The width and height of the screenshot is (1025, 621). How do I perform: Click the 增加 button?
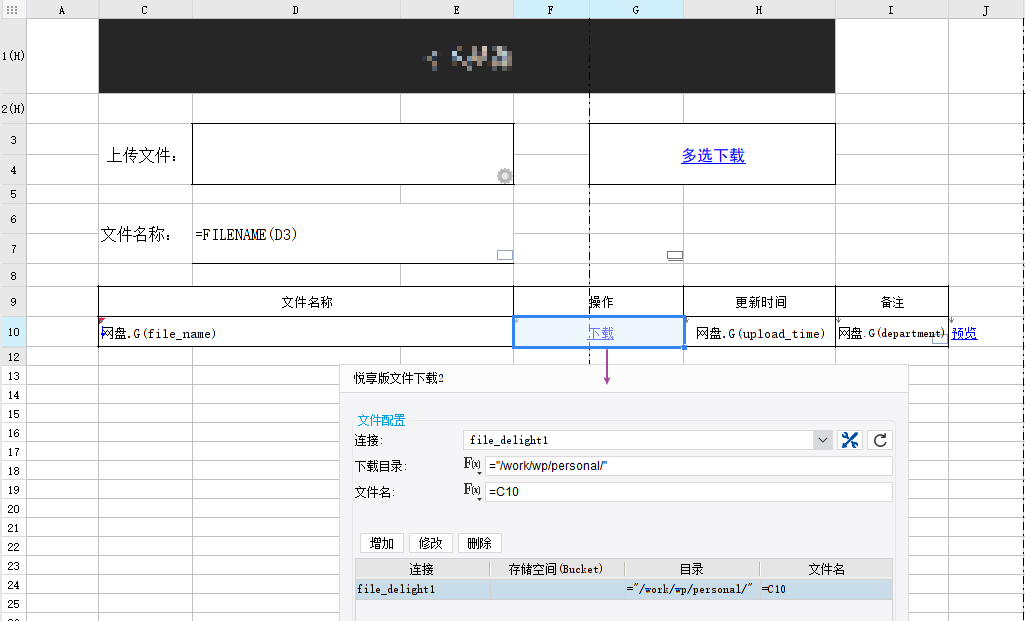(382, 543)
